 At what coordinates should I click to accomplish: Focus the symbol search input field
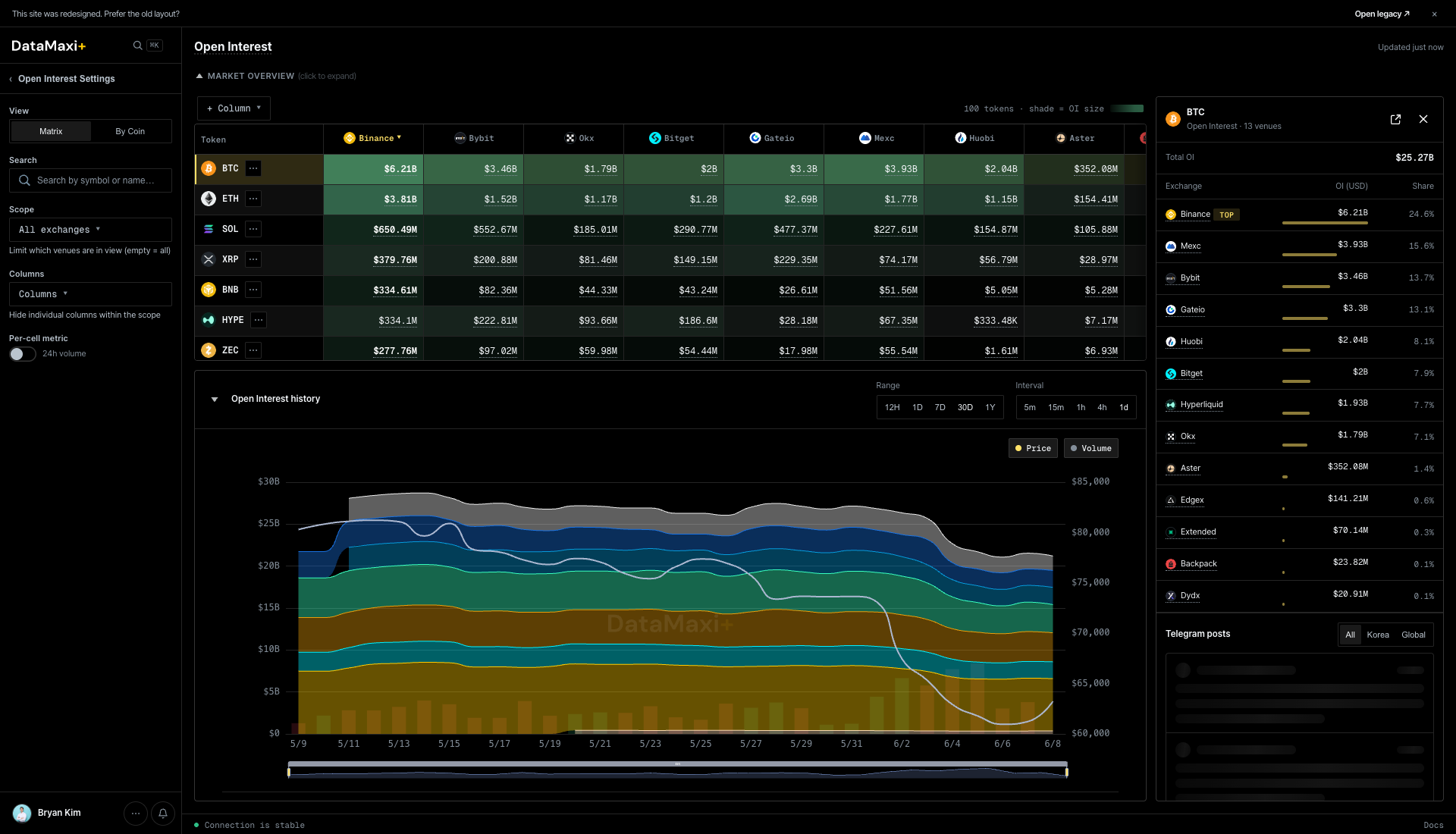(x=90, y=180)
